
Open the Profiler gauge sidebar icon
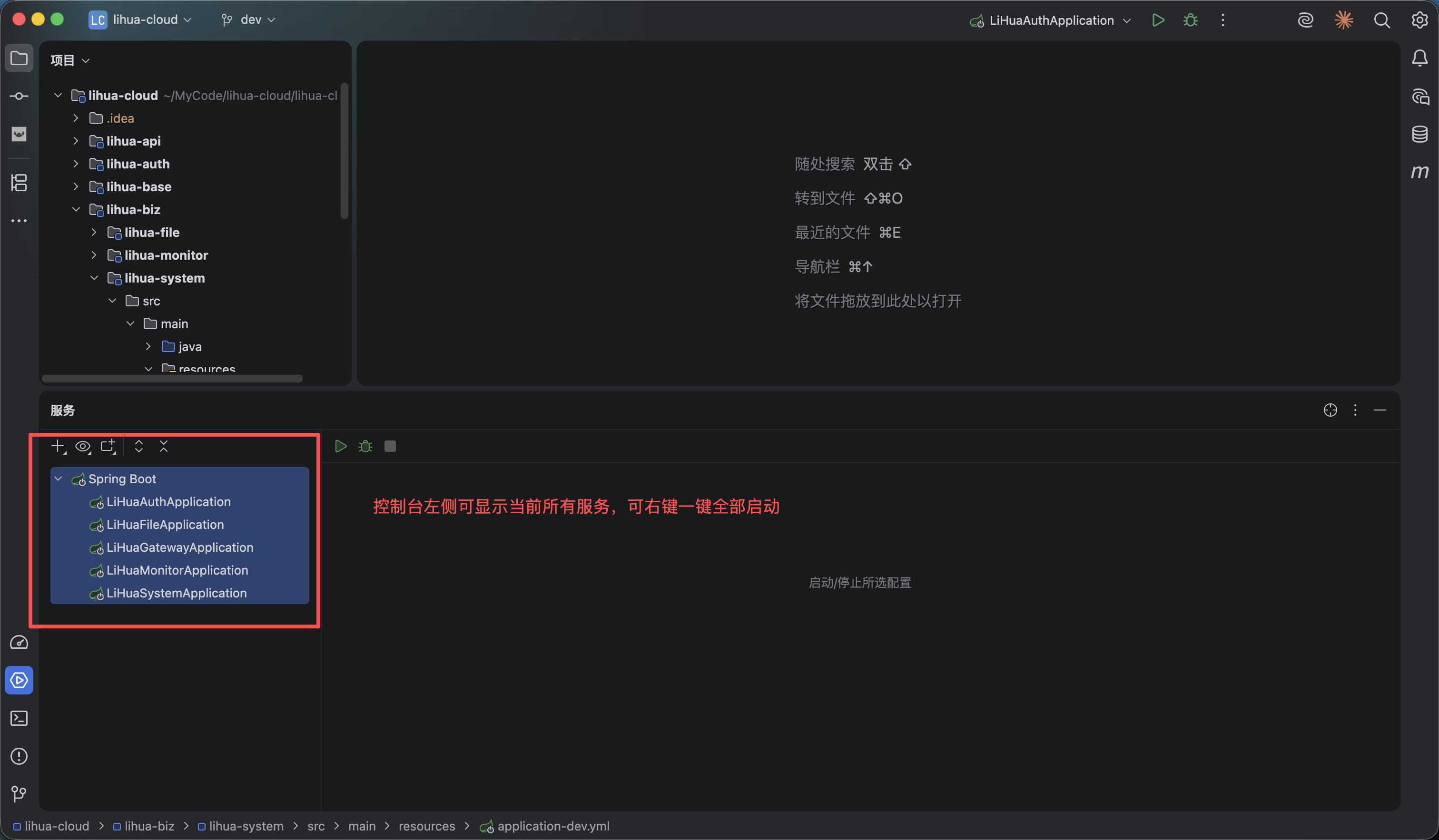(x=19, y=642)
